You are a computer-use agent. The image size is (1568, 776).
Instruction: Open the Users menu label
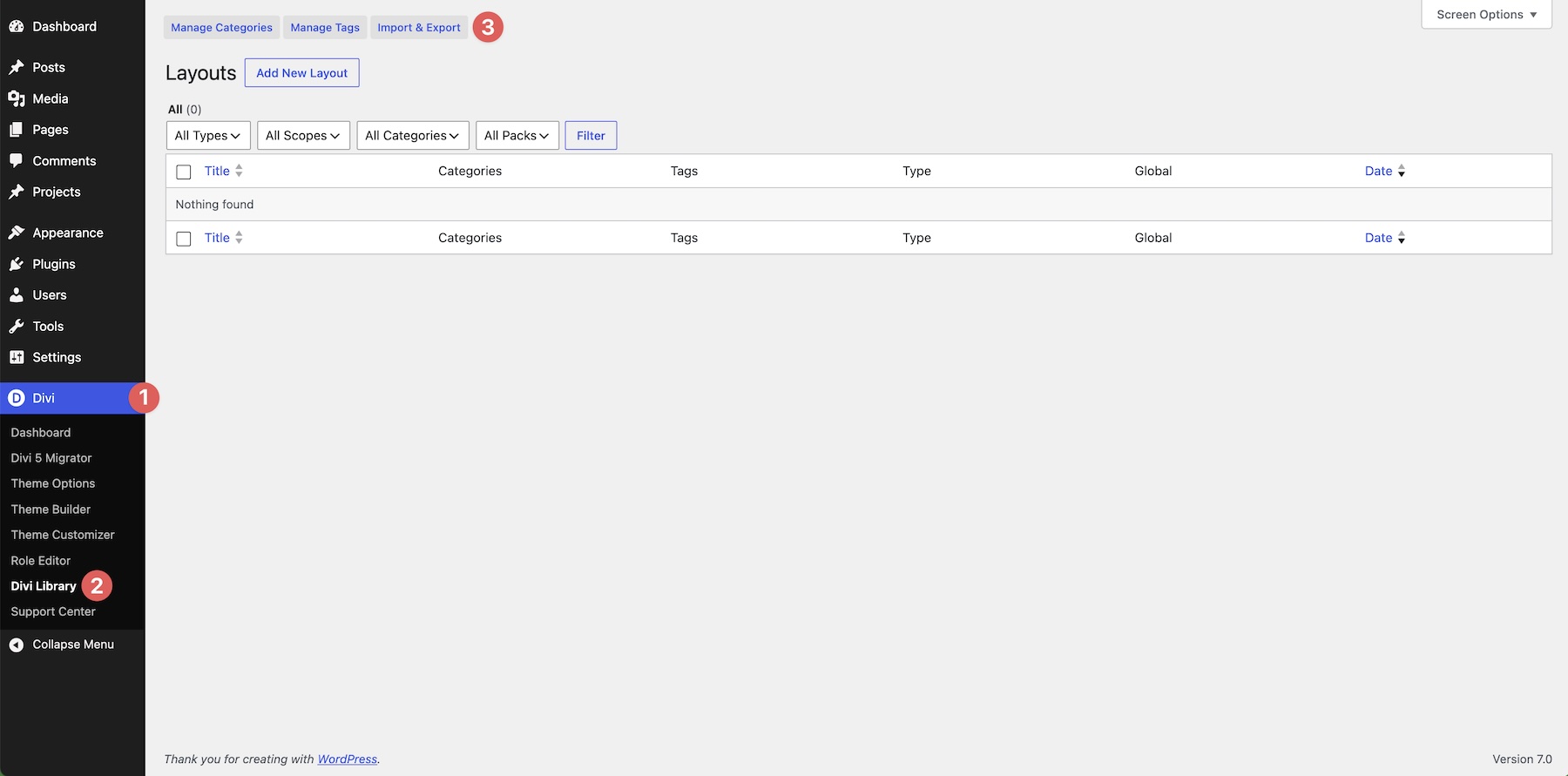[50, 295]
